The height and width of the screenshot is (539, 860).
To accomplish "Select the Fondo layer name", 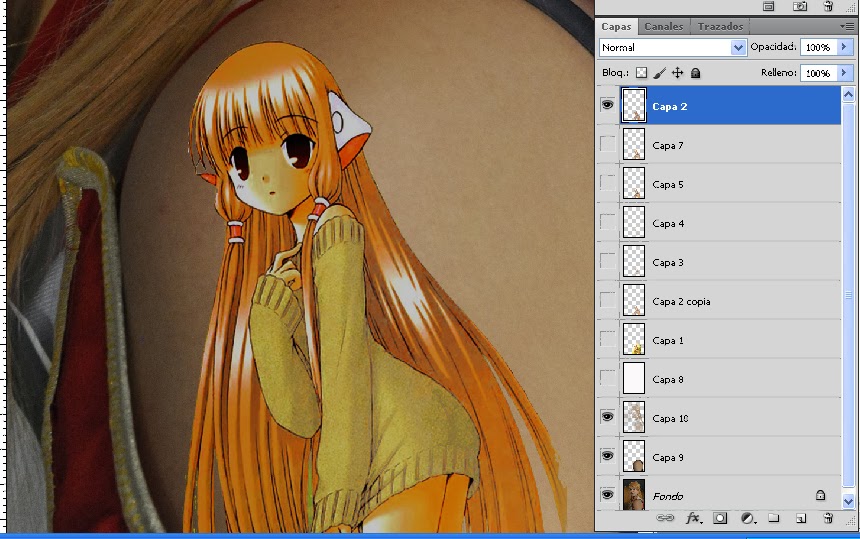I will point(667,496).
